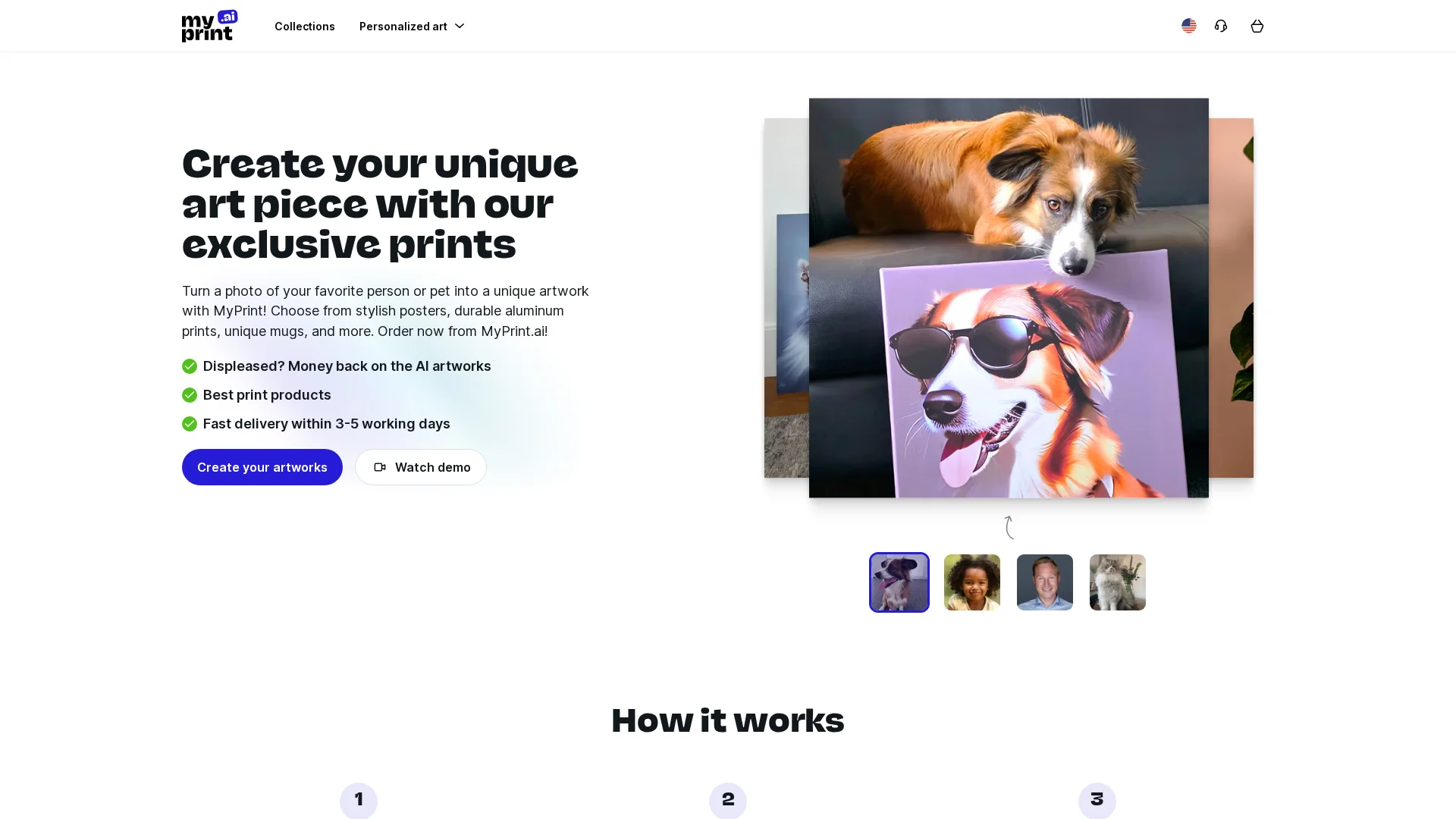Viewport: 1456px width, 819px height.
Task: Click step number 1 circle
Action: [x=358, y=800]
